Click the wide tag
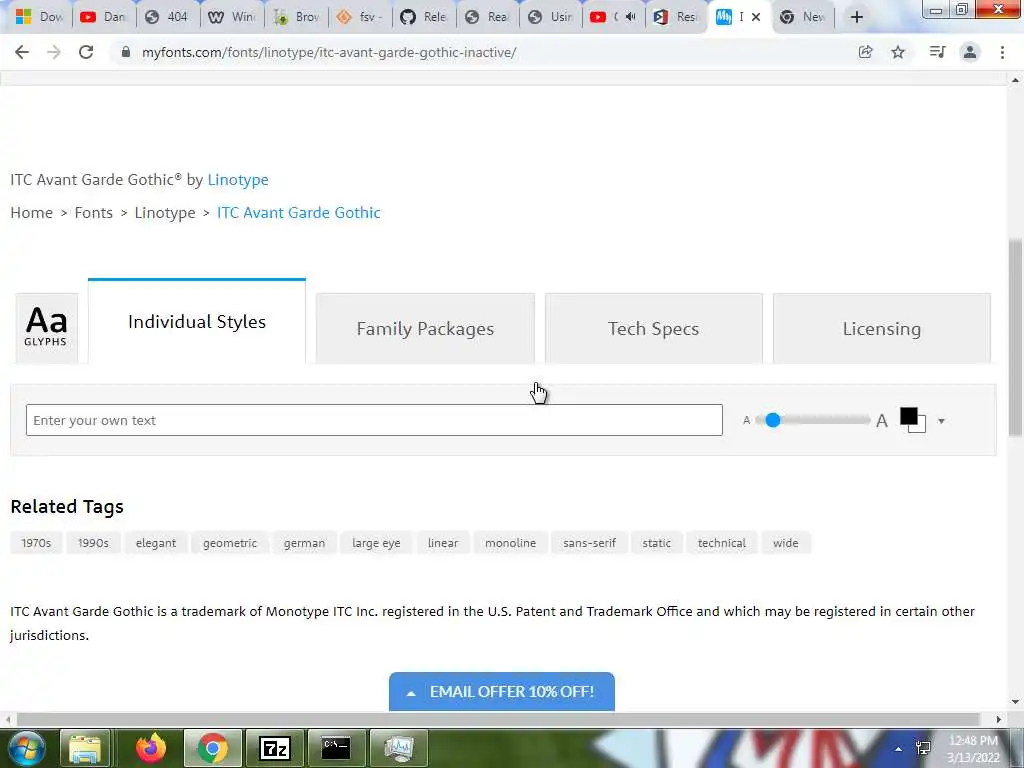The image size is (1024, 768). coord(786,543)
